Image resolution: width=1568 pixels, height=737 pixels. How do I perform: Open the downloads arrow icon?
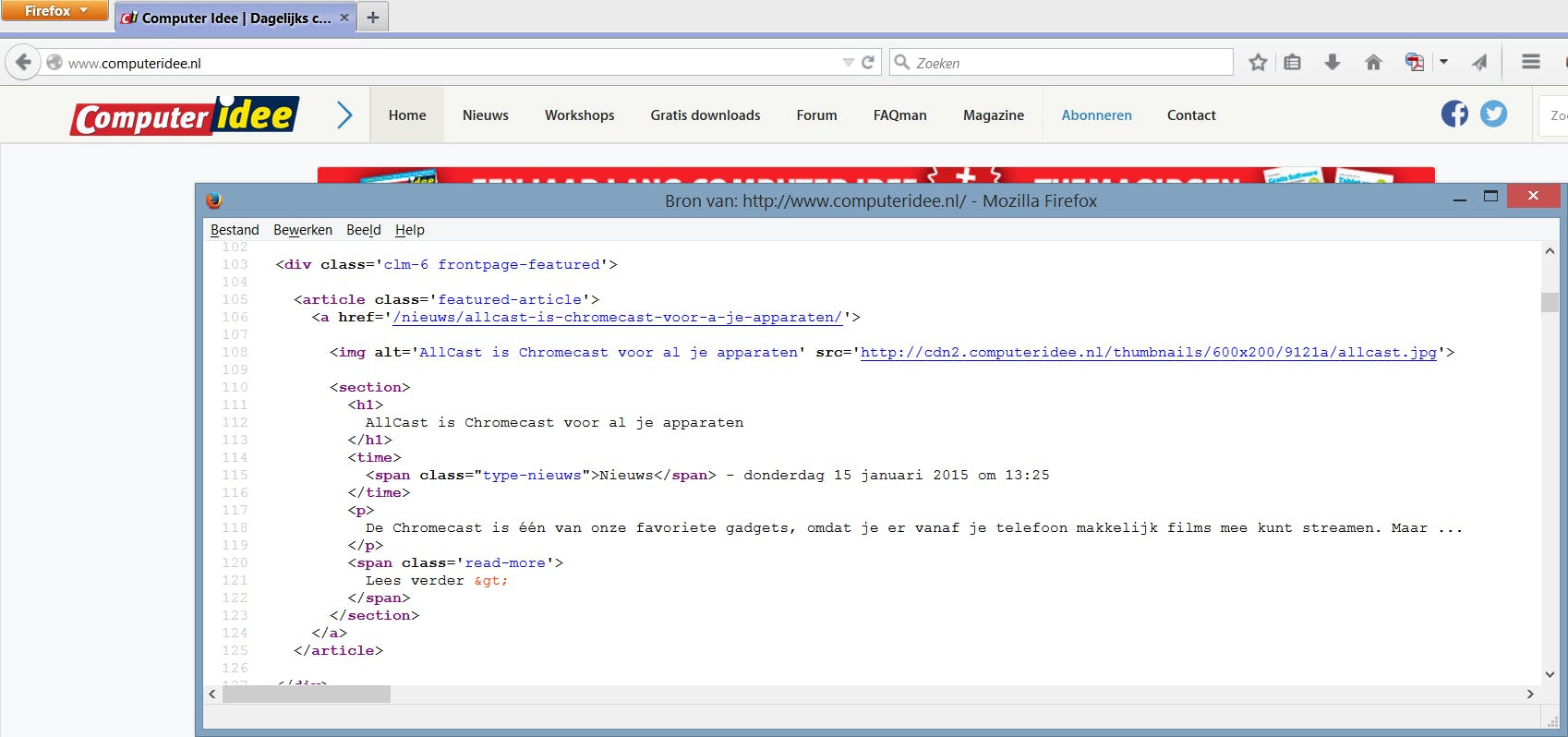click(x=1333, y=63)
